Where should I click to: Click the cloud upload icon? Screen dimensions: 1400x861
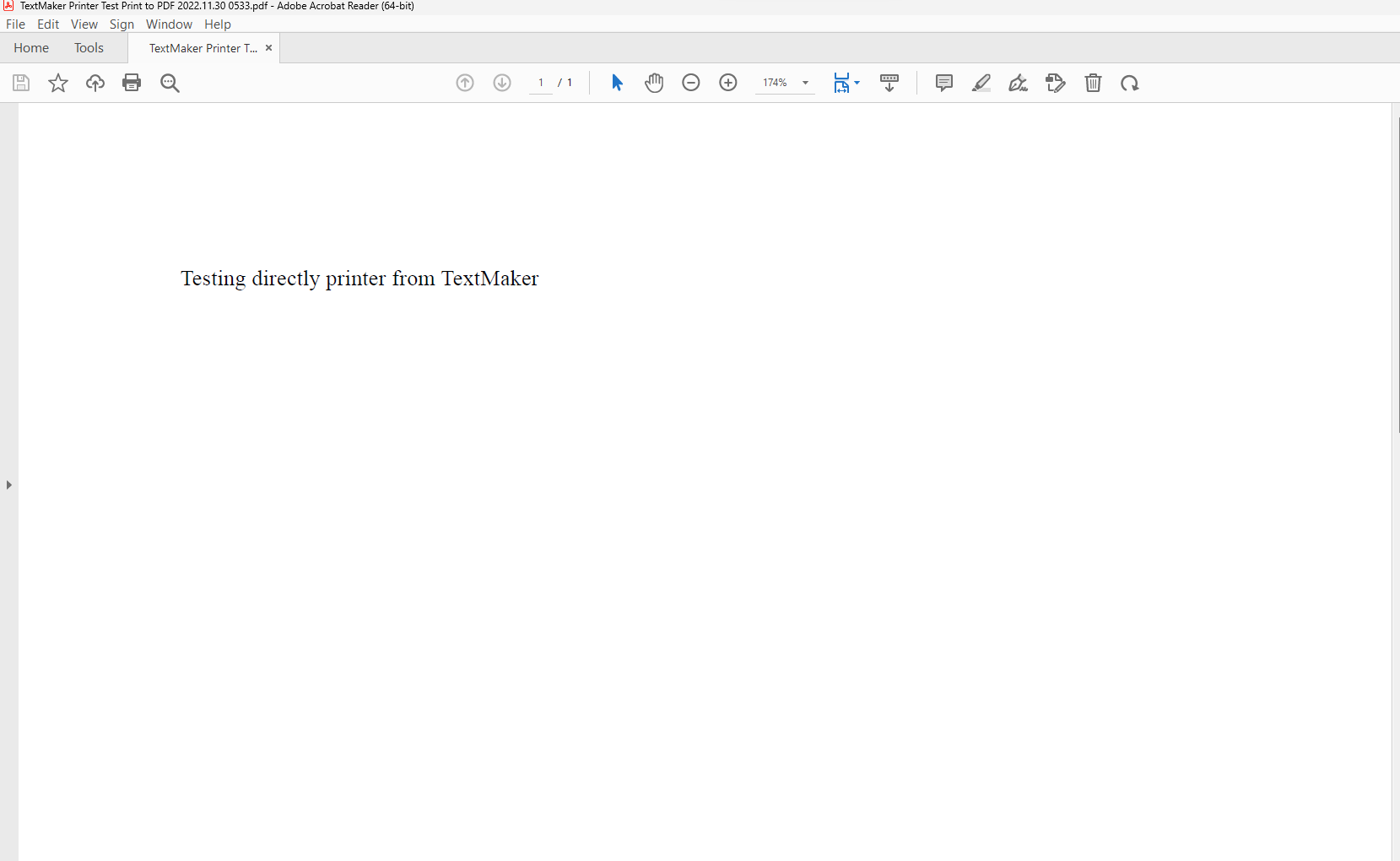click(95, 83)
